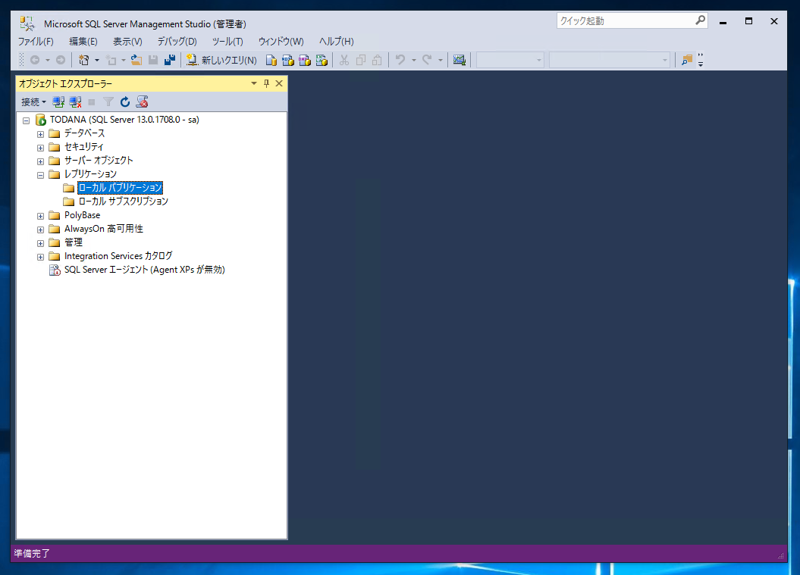Open the デバッグ(D) menu
Screen dimensions: 800x575
177,41
